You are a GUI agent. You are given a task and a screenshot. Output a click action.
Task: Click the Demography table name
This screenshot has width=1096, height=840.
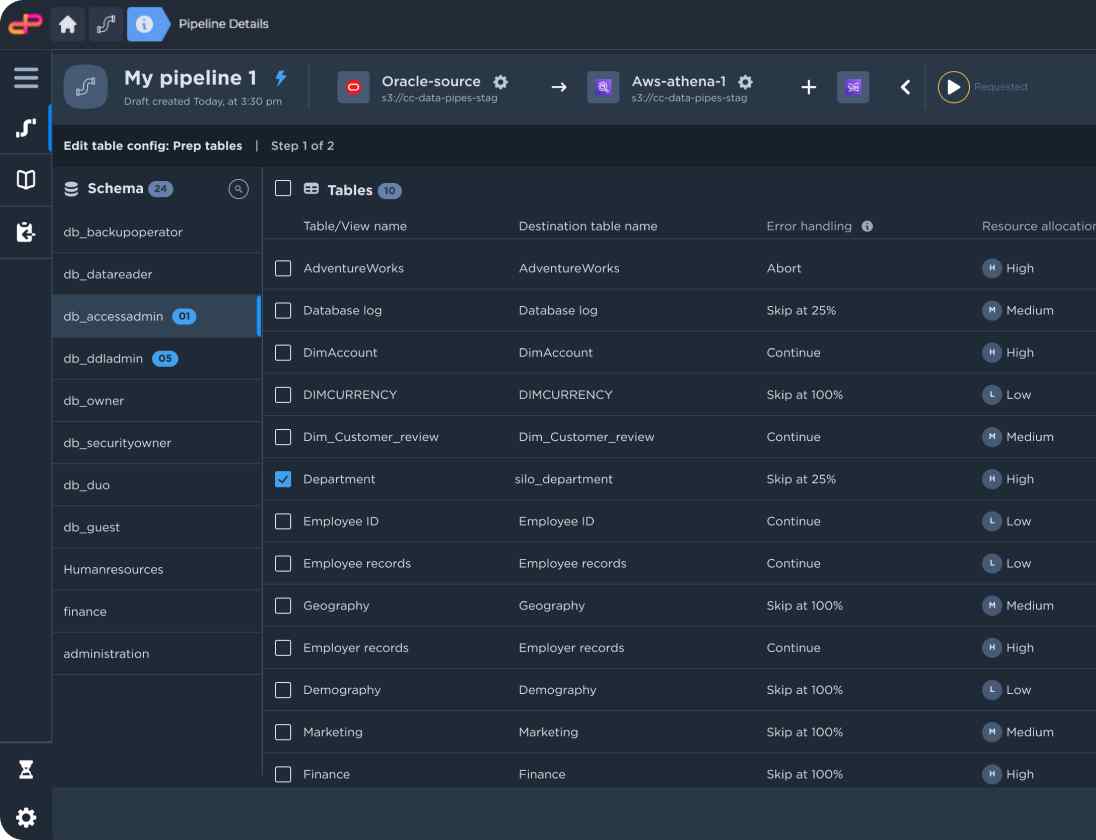[342, 690]
